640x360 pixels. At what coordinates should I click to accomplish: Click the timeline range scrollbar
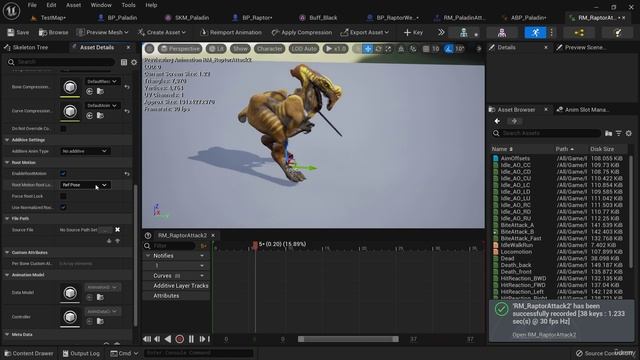pos(348,339)
